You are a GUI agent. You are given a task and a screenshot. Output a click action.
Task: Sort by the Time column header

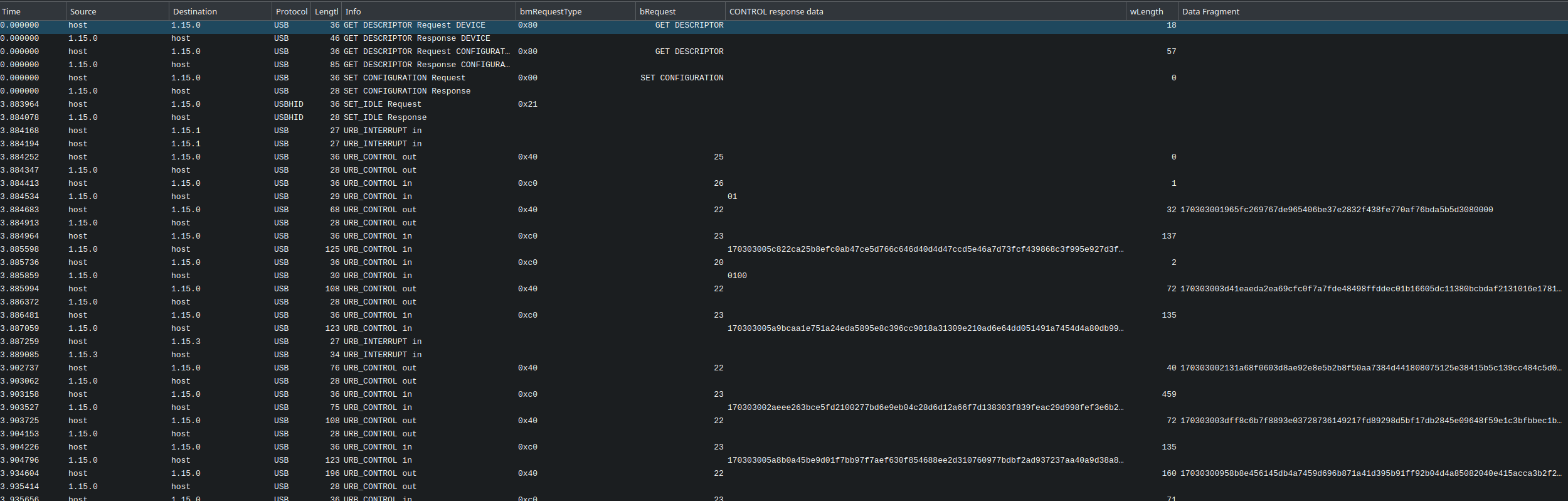pos(33,11)
